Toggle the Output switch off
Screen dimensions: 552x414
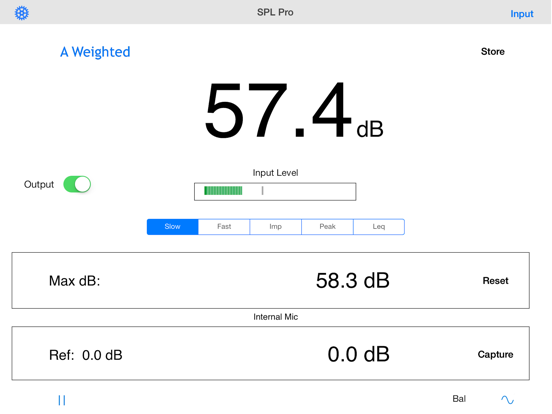[x=77, y=184]
